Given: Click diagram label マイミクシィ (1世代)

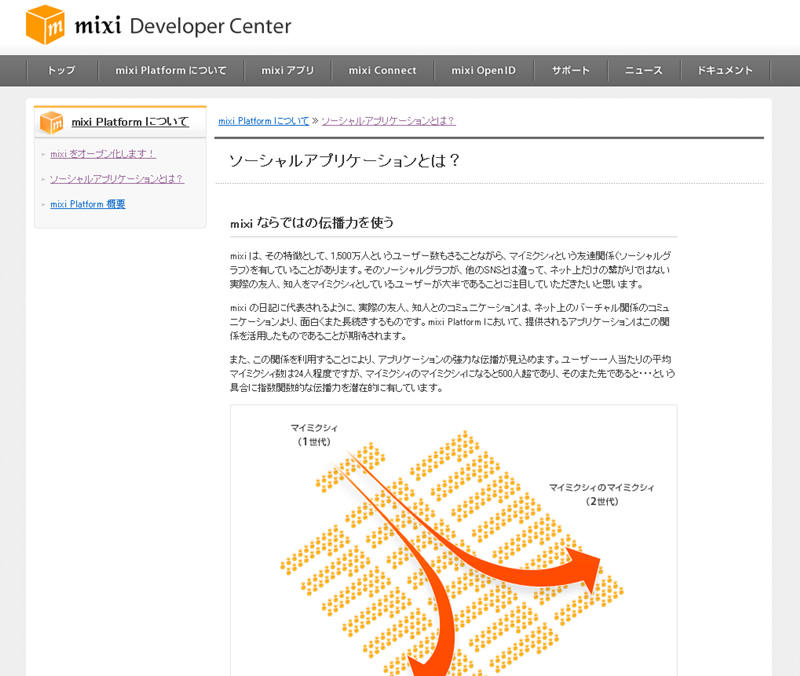Looking at the screenshot, I should 314,435.
